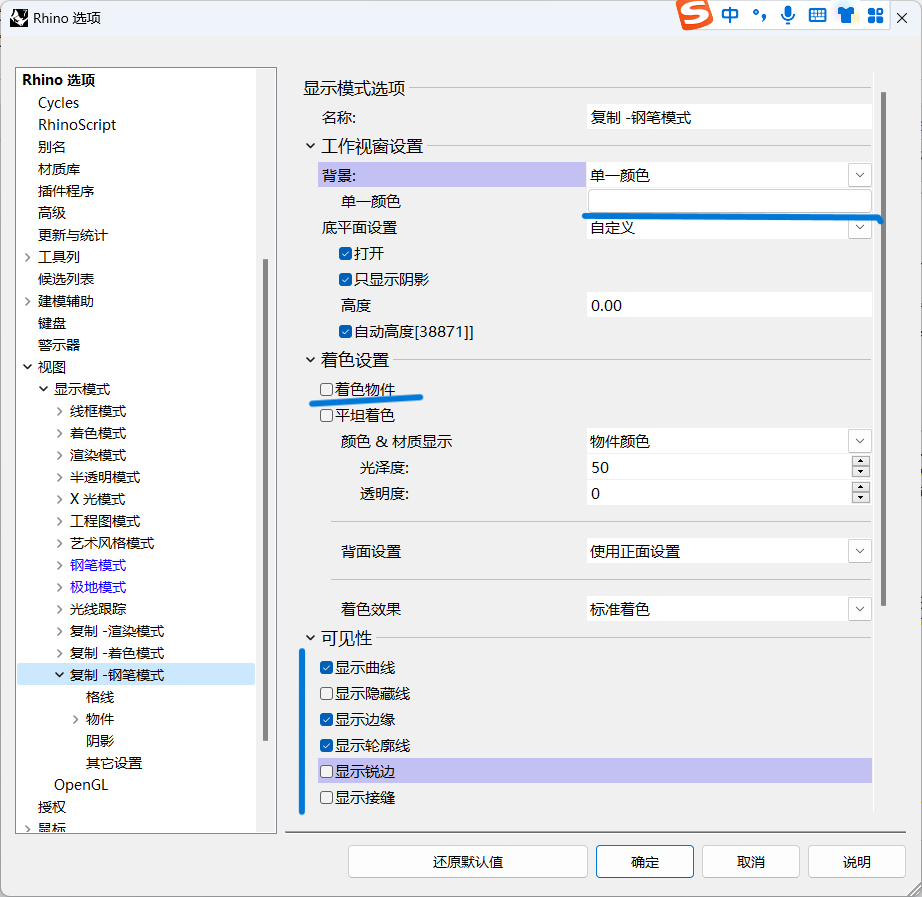
Task: Expand the 线框模式 tree node
Action: click(x=59, y=411)
